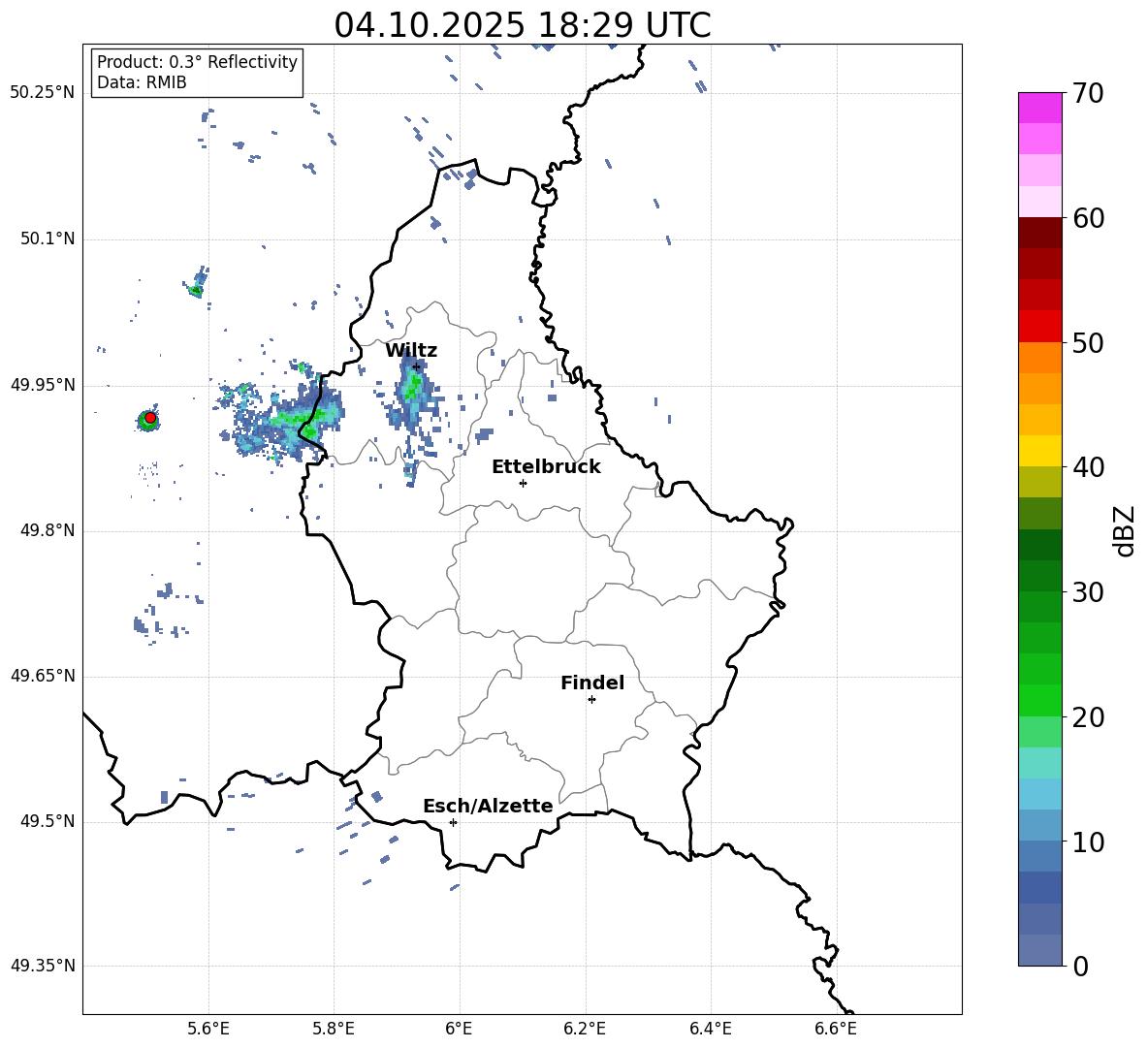Click the cyan colorbar segment below 20
This screenshot has width=1148, height=1048.
point(1039,763)
